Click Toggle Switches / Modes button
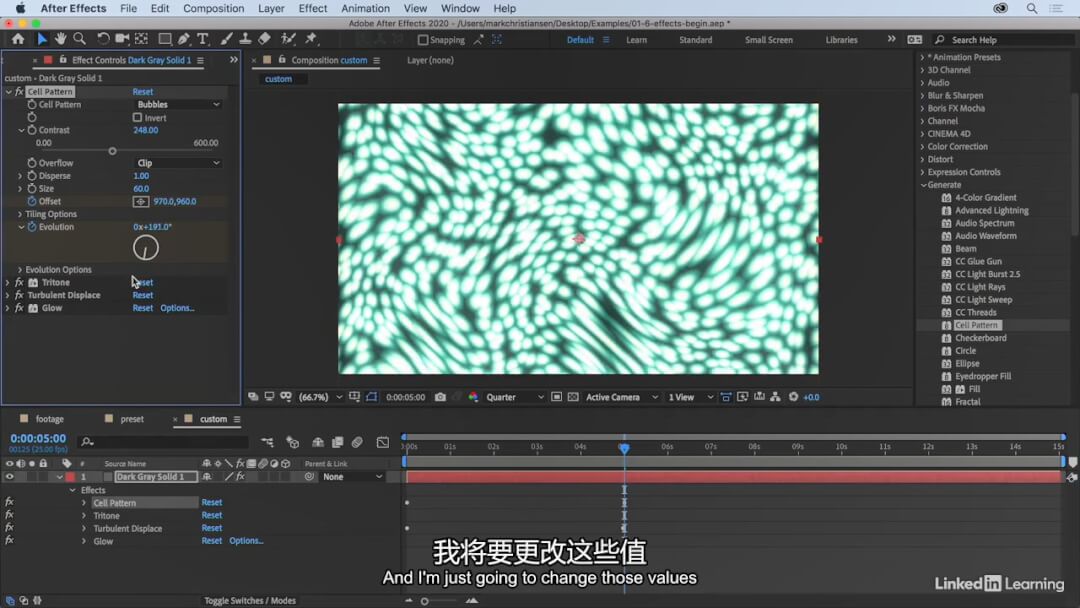1080x608 pixels. (250, 600)
